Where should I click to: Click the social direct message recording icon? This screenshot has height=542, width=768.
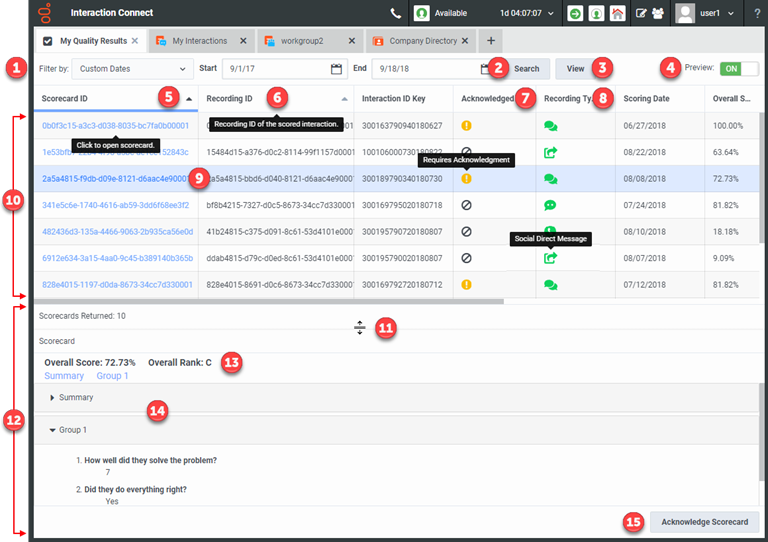pos(551,257)
